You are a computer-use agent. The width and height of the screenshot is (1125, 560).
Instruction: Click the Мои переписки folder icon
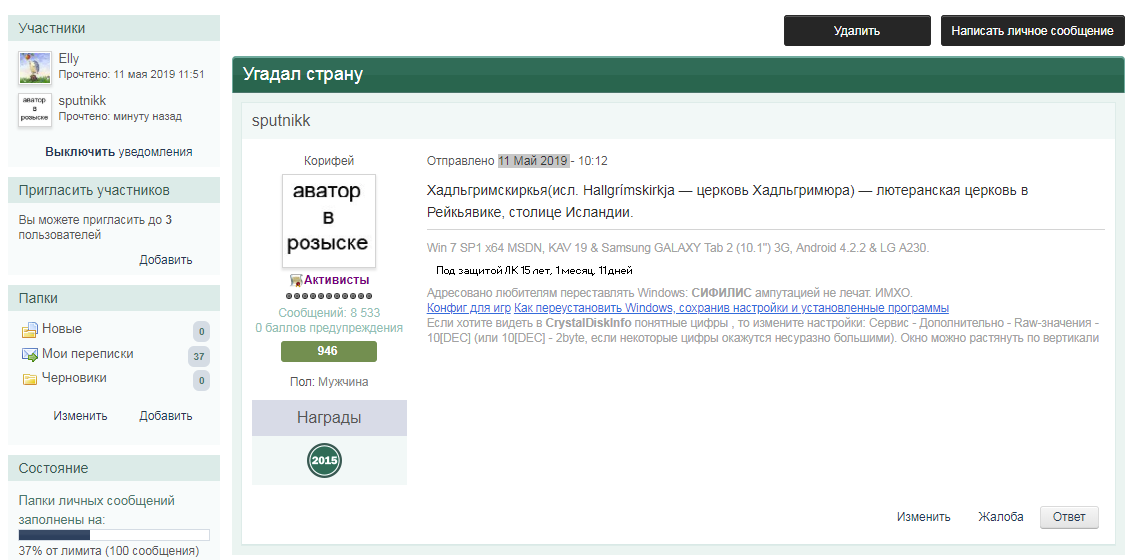tap(29, 354)
